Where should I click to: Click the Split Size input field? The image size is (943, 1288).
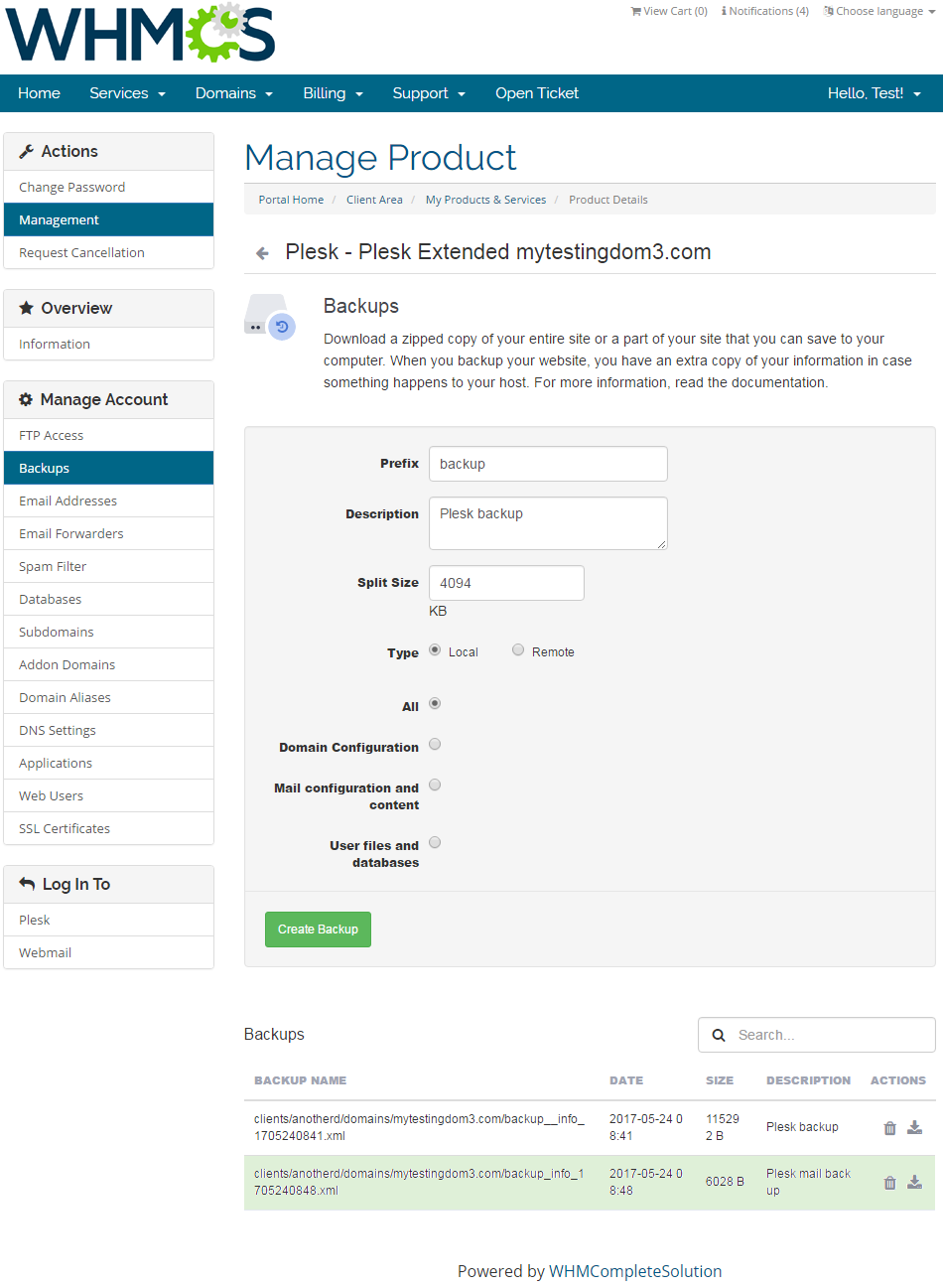pyautogui.click(x=506, y=583)
